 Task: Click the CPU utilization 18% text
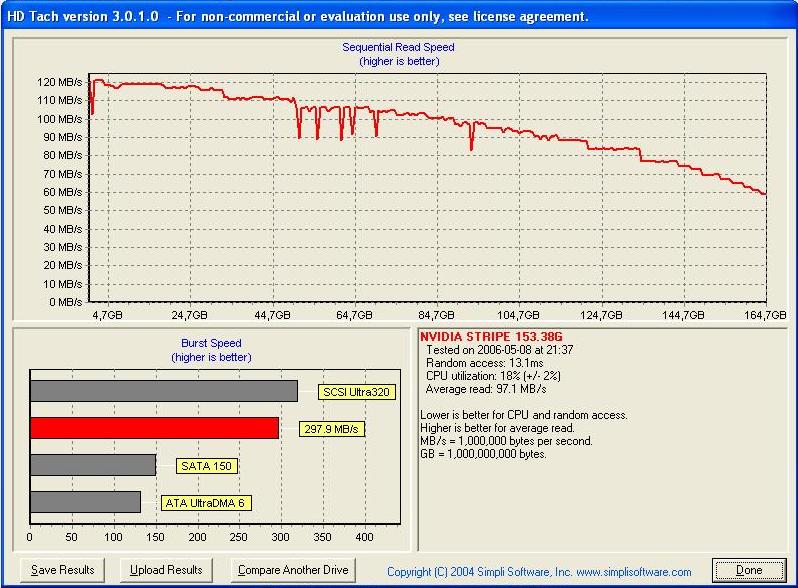tap(494, 376)
